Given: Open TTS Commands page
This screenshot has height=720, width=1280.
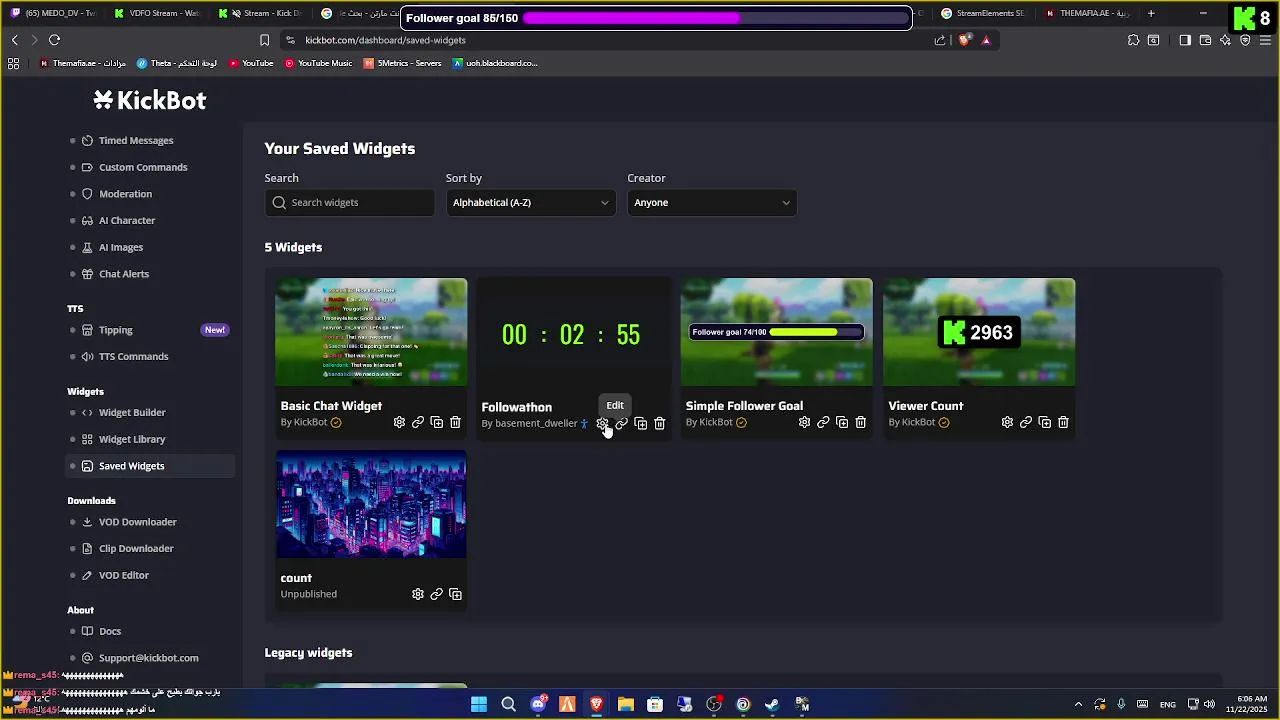Looking at the screenshot, I should [x=133, y=357].
